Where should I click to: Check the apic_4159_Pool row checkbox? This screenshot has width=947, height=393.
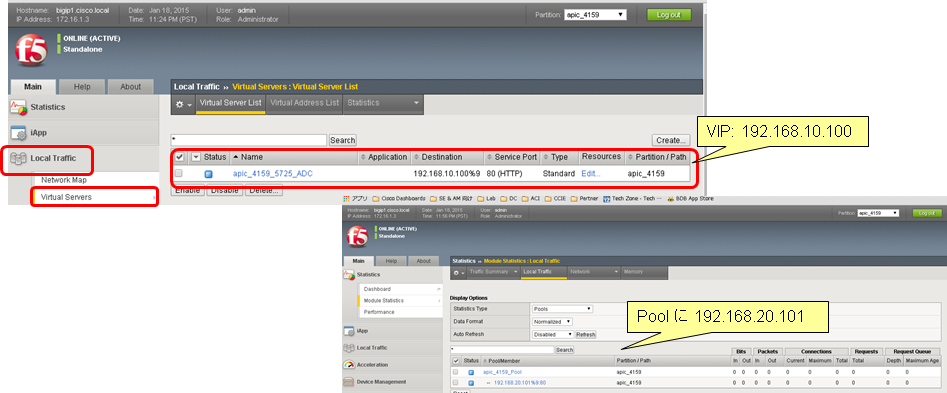click(456, 372)
